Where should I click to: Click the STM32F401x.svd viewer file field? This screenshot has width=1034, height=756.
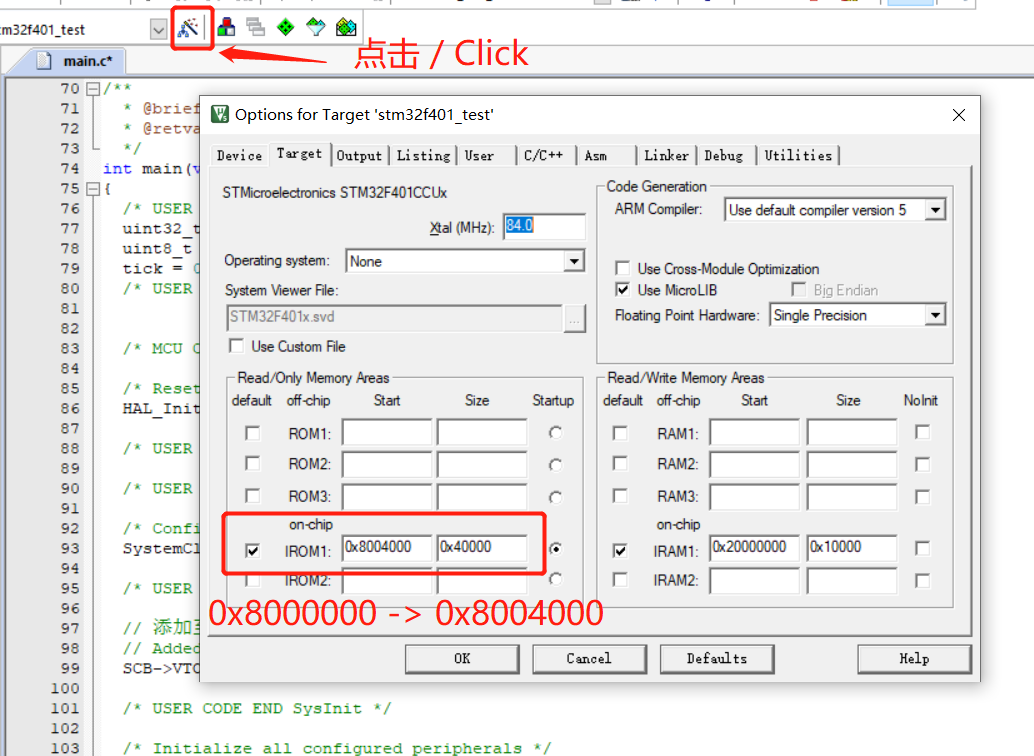coord(394,317)
